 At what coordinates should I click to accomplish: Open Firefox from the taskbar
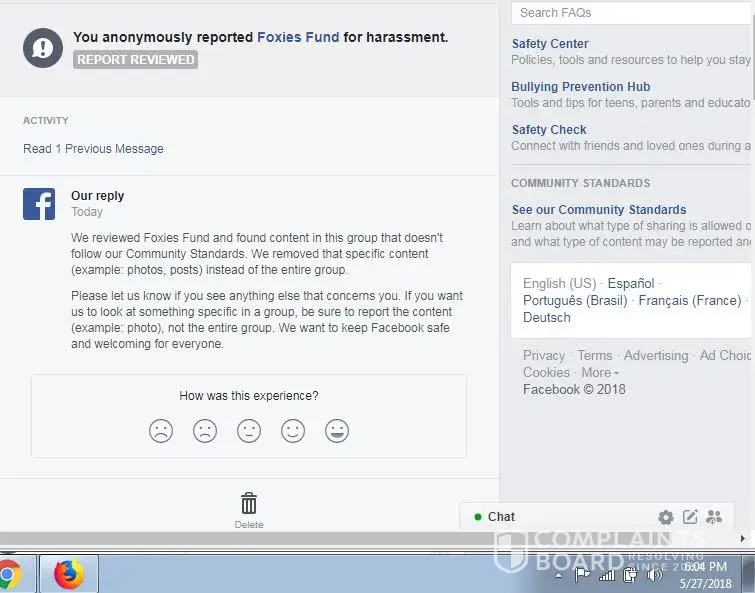(69, 574)
